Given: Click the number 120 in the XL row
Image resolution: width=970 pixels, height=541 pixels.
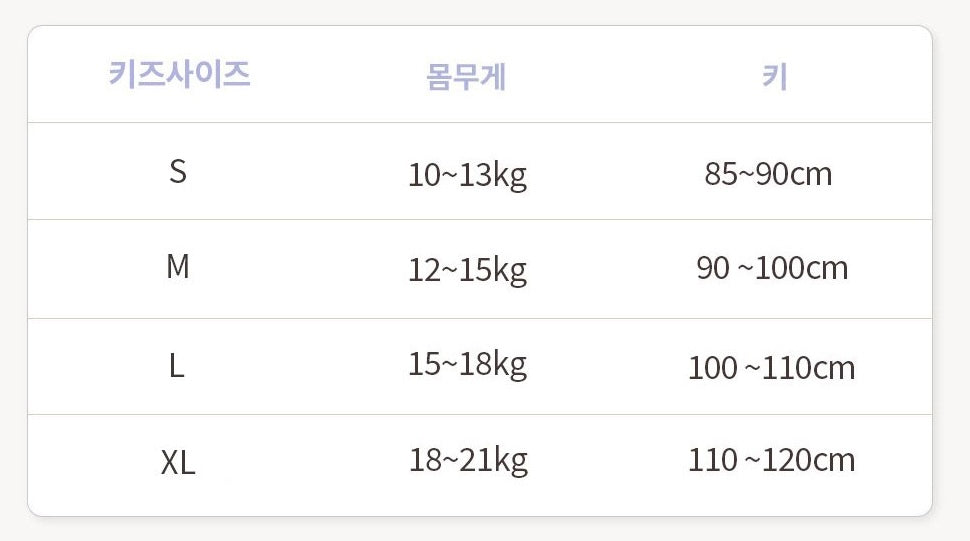Looking at the screenshot, I should click(783, 460).
